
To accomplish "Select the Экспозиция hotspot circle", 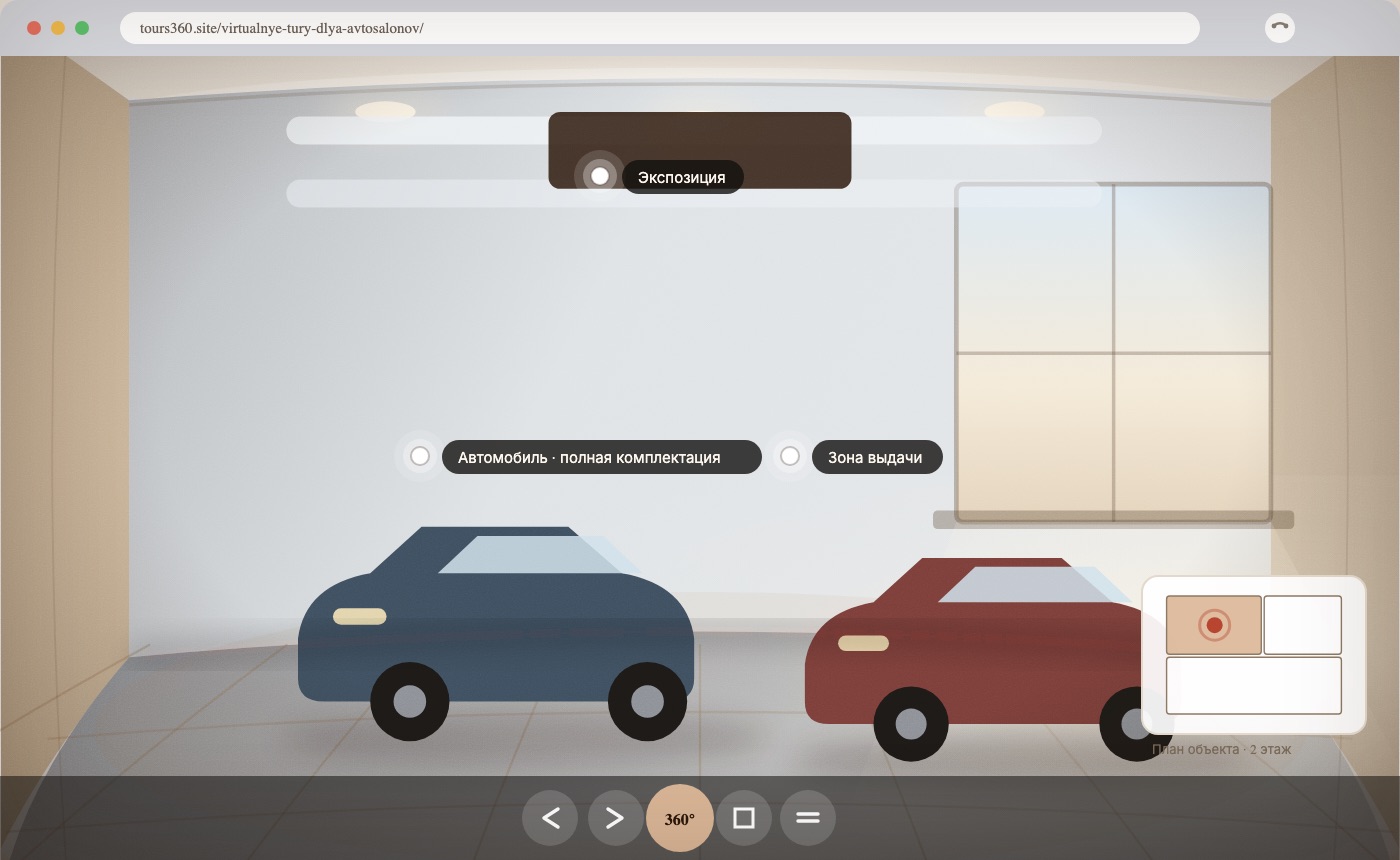I will [599, 176].
